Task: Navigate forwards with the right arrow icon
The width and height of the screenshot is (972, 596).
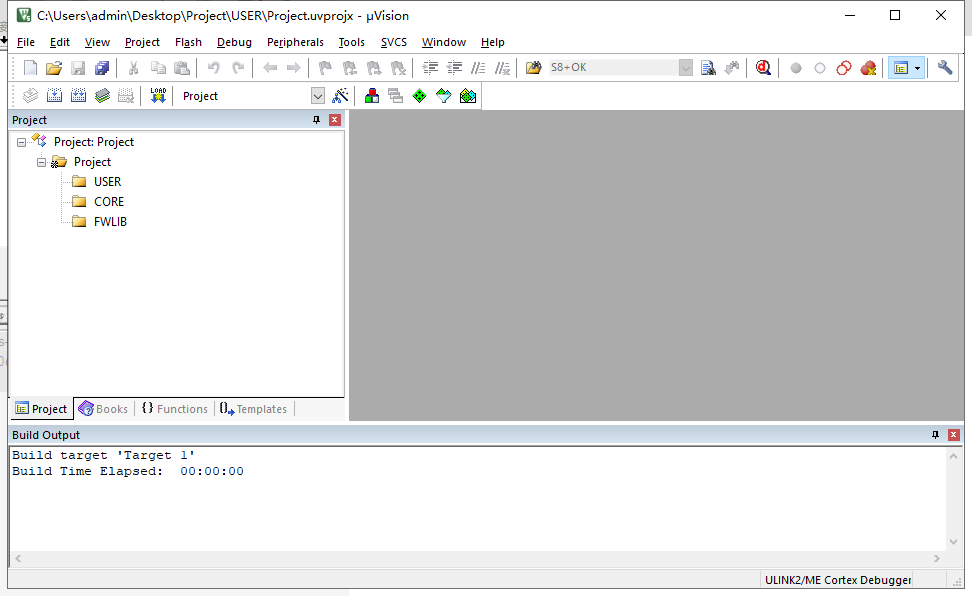Action: (x=294, y=68)
